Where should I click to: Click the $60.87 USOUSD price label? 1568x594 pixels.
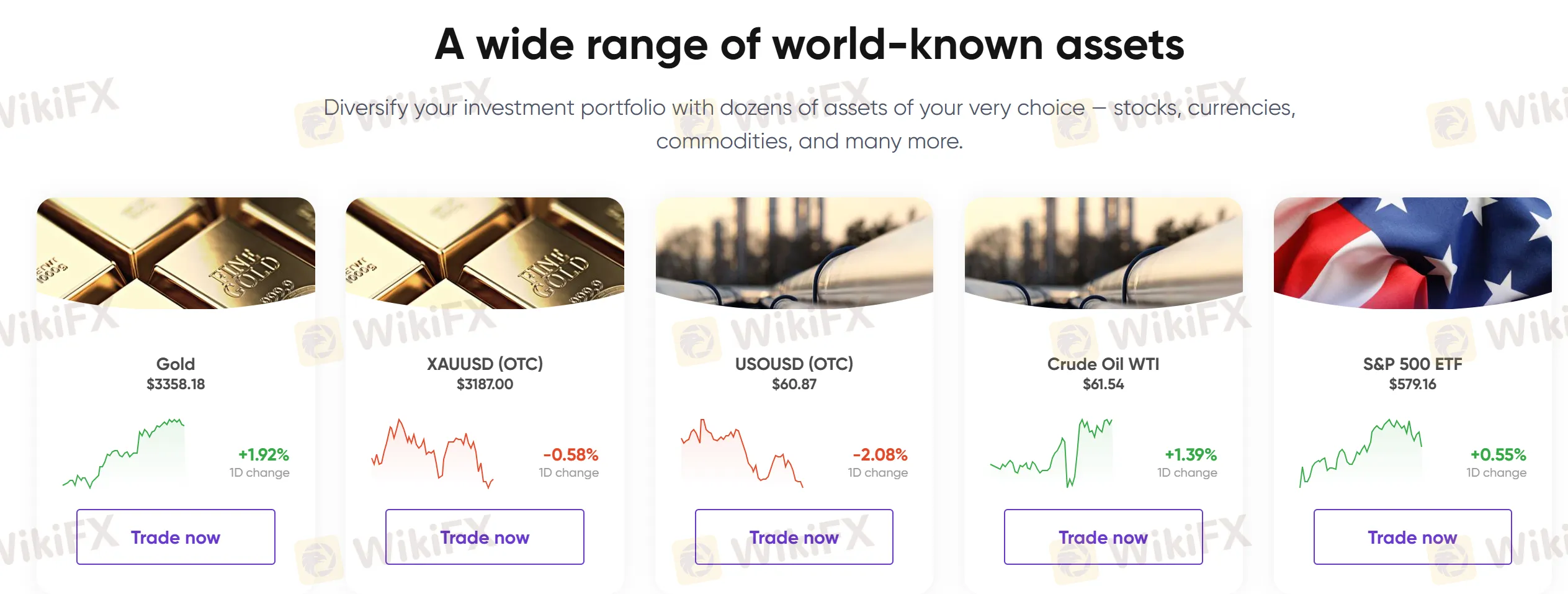(x=794, y=384)
